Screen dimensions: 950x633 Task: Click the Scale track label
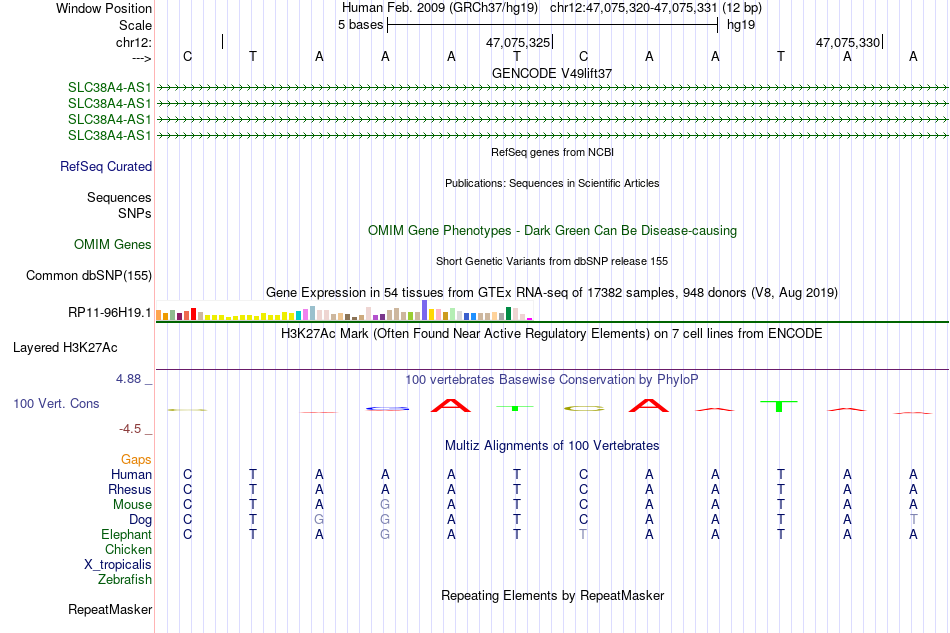click(x=135, y=25)
